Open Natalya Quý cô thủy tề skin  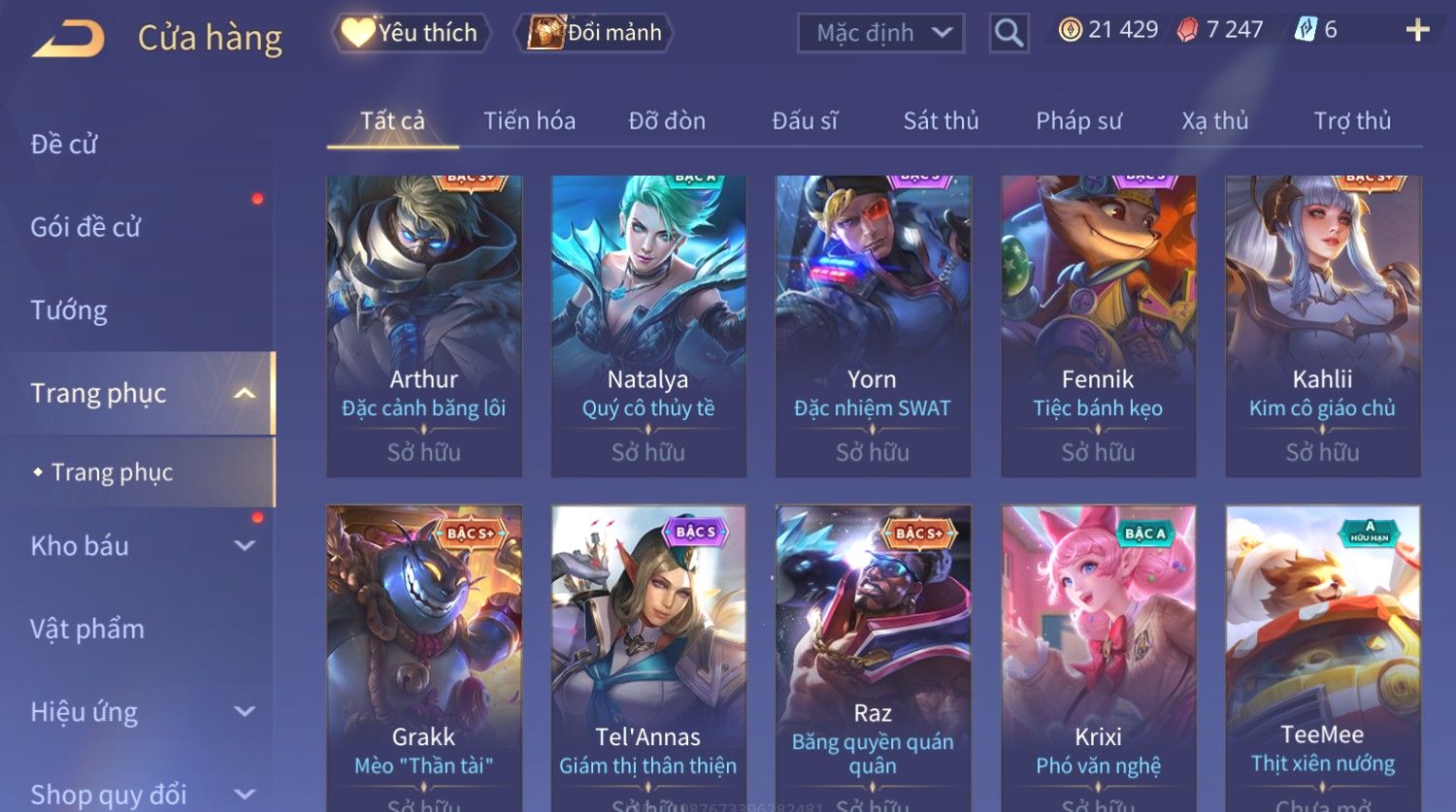pos(648,326)
